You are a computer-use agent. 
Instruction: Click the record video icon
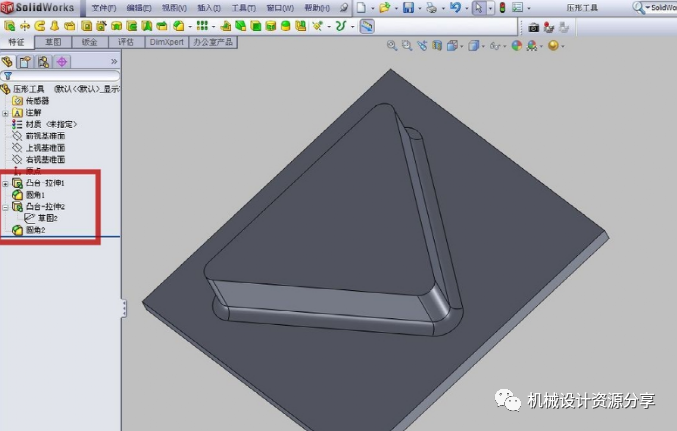point(549,28)
